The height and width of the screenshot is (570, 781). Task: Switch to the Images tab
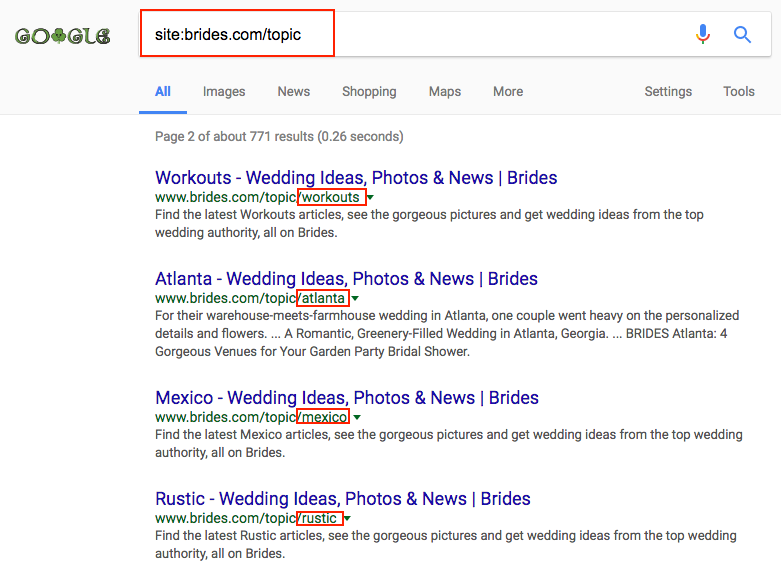tap(224, 92)
